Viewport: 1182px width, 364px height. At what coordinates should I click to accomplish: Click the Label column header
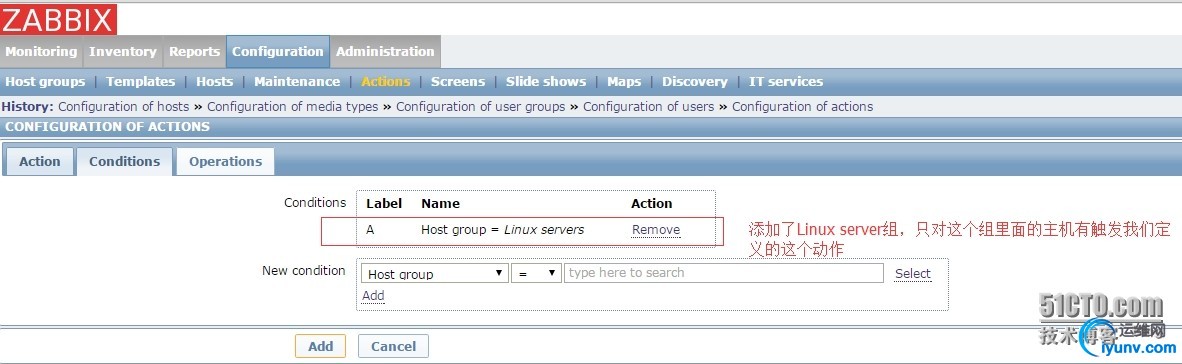point(384,203)
